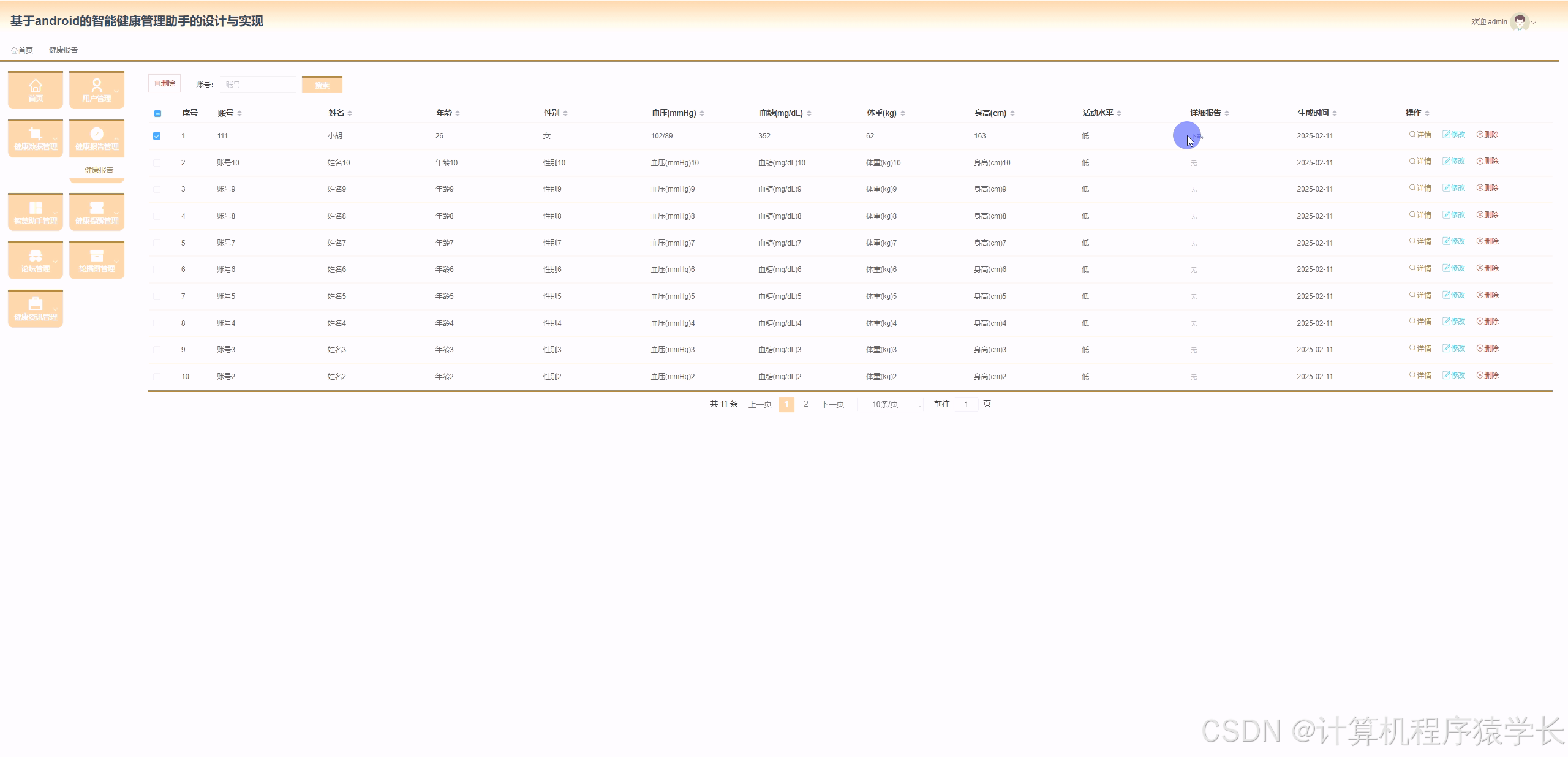Viewport: 1568px width, 757px height.
Task: Uncheck the checkbox for row 1
Action: click(157, 136)
